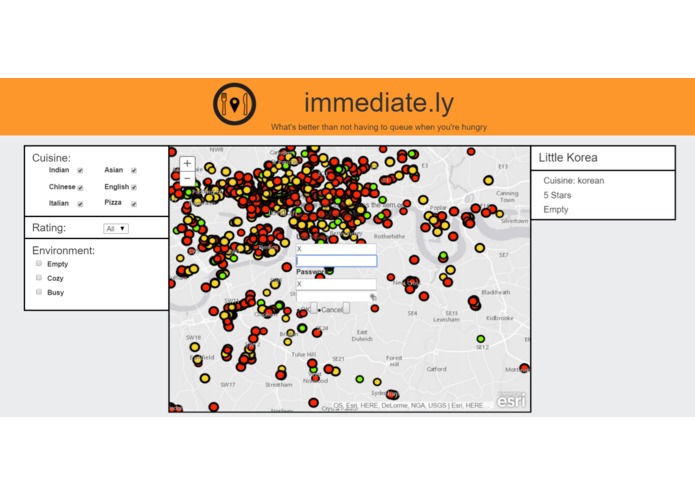This screenshot has width=695, height=494.
Task: Enable the Cozy environment checkbox
Action: pos(39,277)
